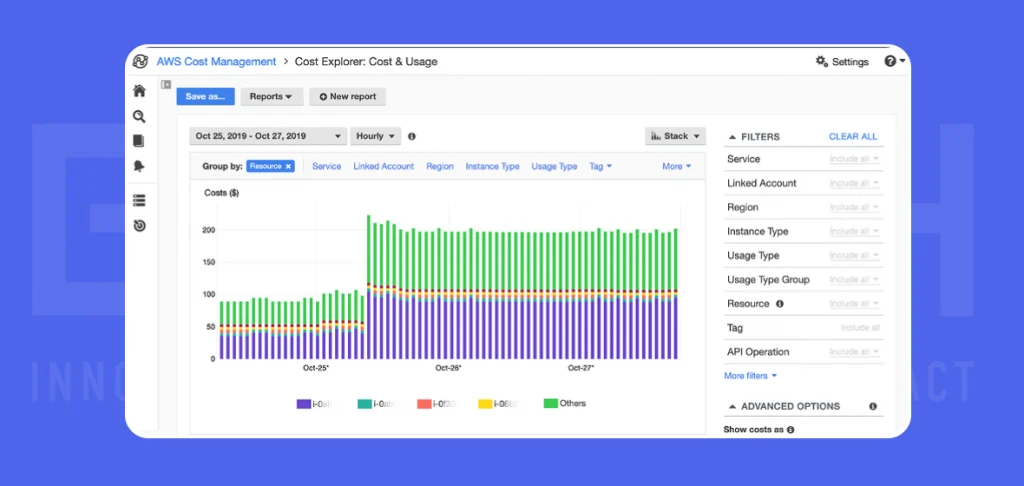Collapse the sidebar panel toggle icon
The image size is (1024, 486).
166,84
